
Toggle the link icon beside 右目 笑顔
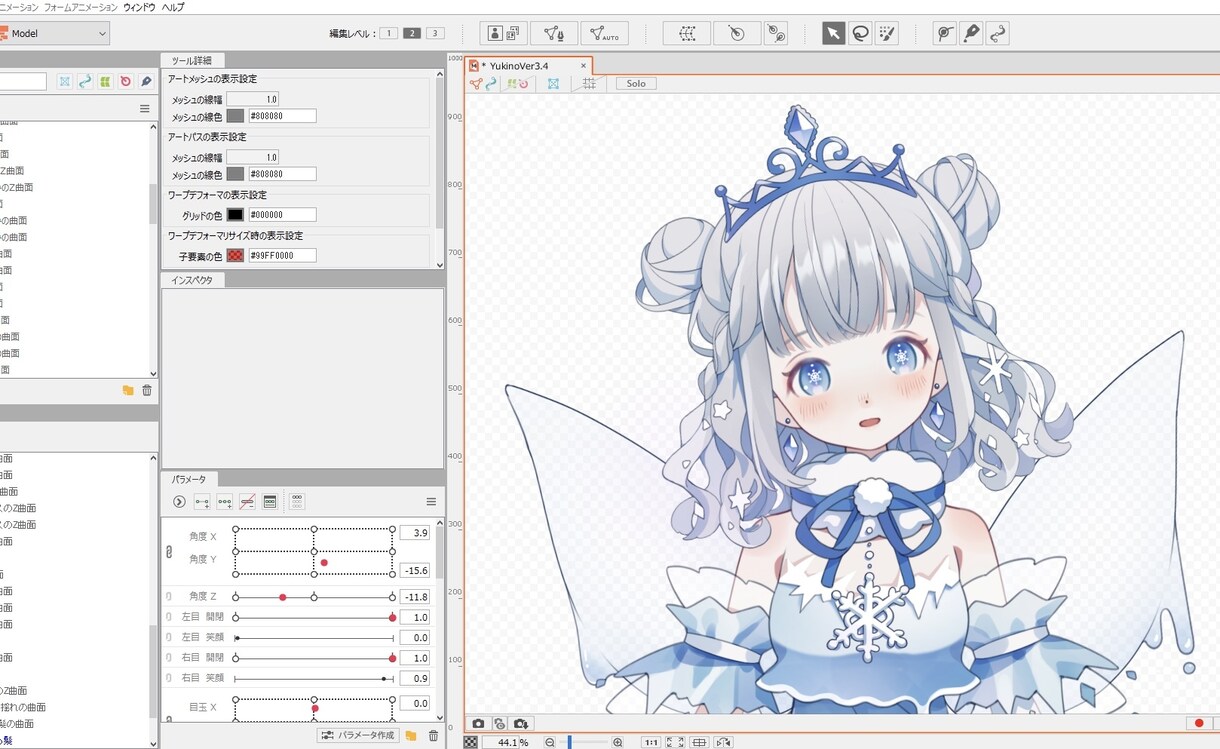168,678
